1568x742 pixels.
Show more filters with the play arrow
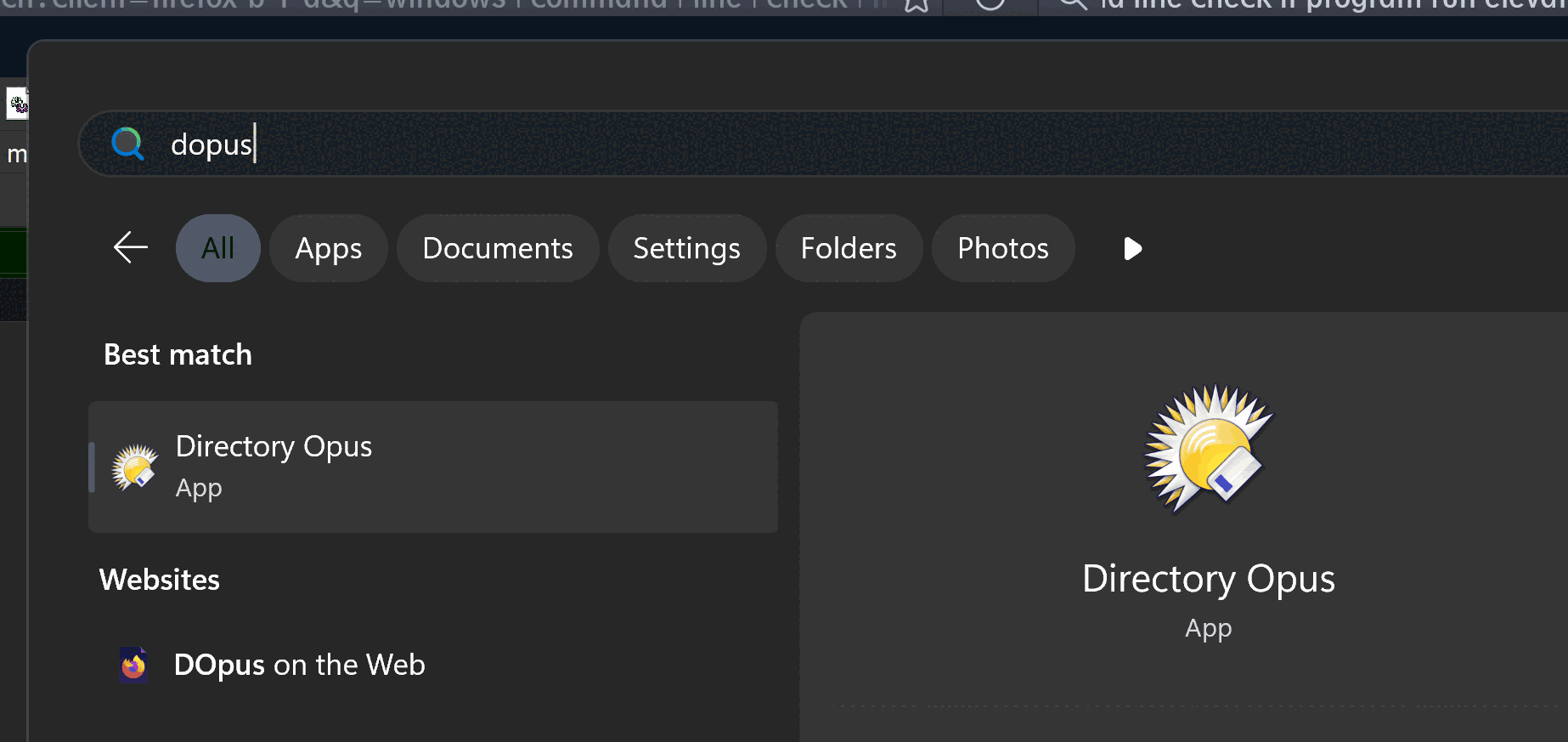1132,248
